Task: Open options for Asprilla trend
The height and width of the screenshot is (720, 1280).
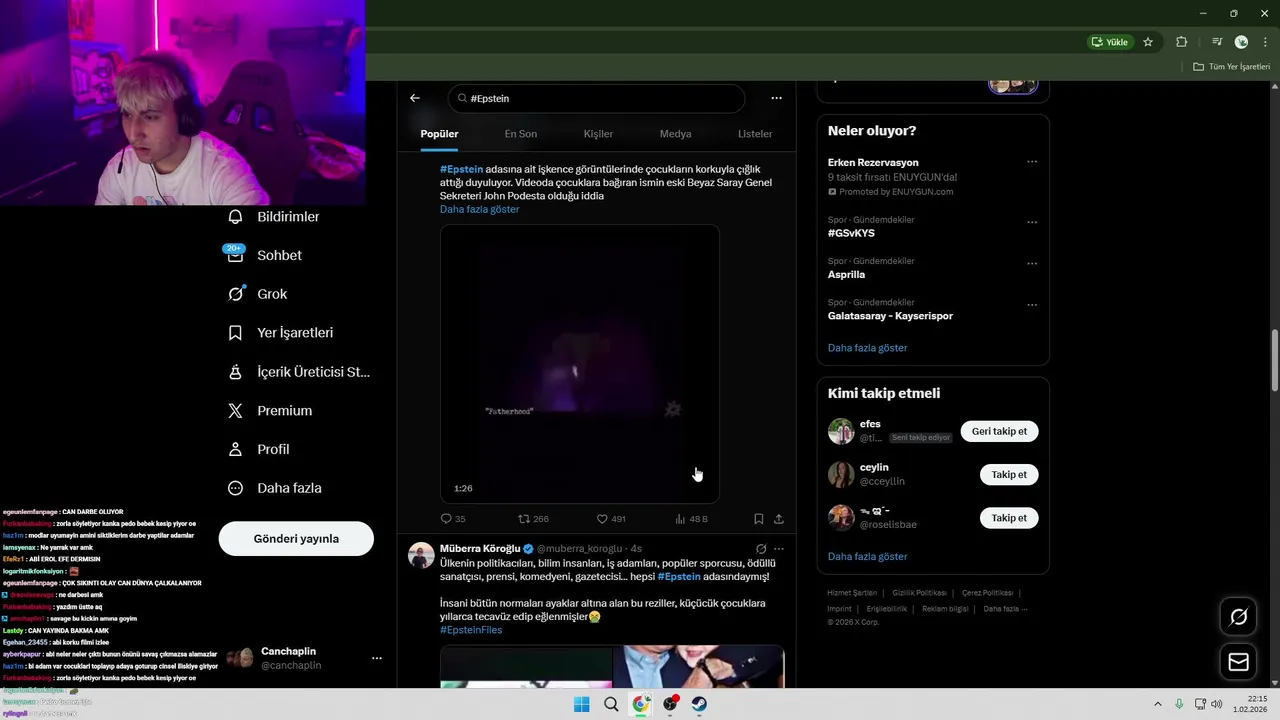Action: click(1032, 264)
